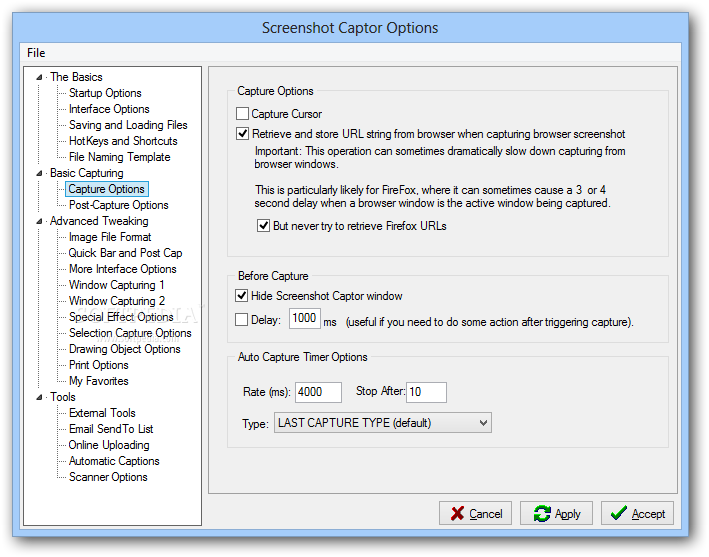
Task: Uncheck Retrieve and store URL string option
Action: (242, 133)
